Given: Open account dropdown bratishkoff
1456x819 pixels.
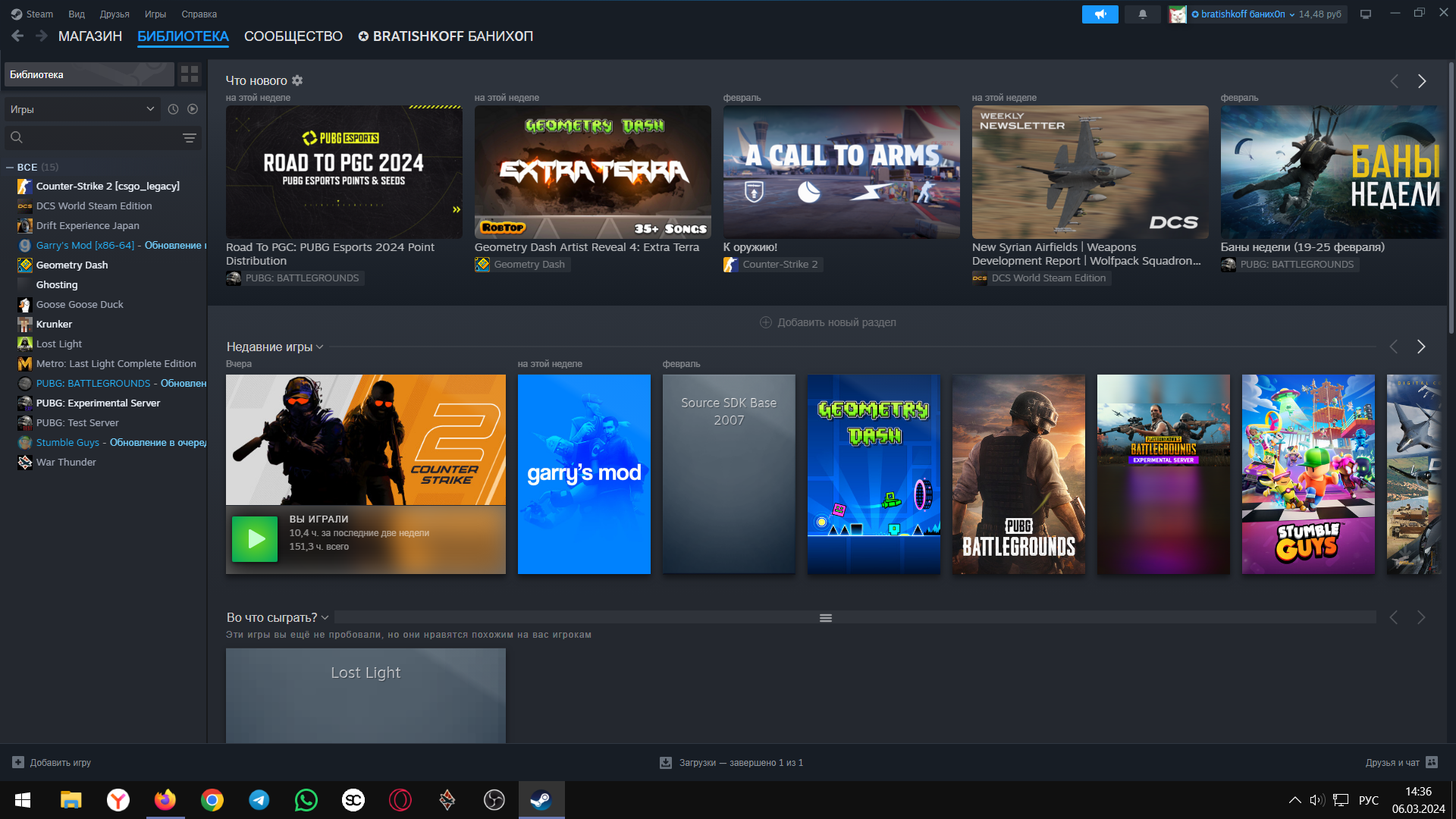Looking at the screenshot, I should coord(1242,14).
